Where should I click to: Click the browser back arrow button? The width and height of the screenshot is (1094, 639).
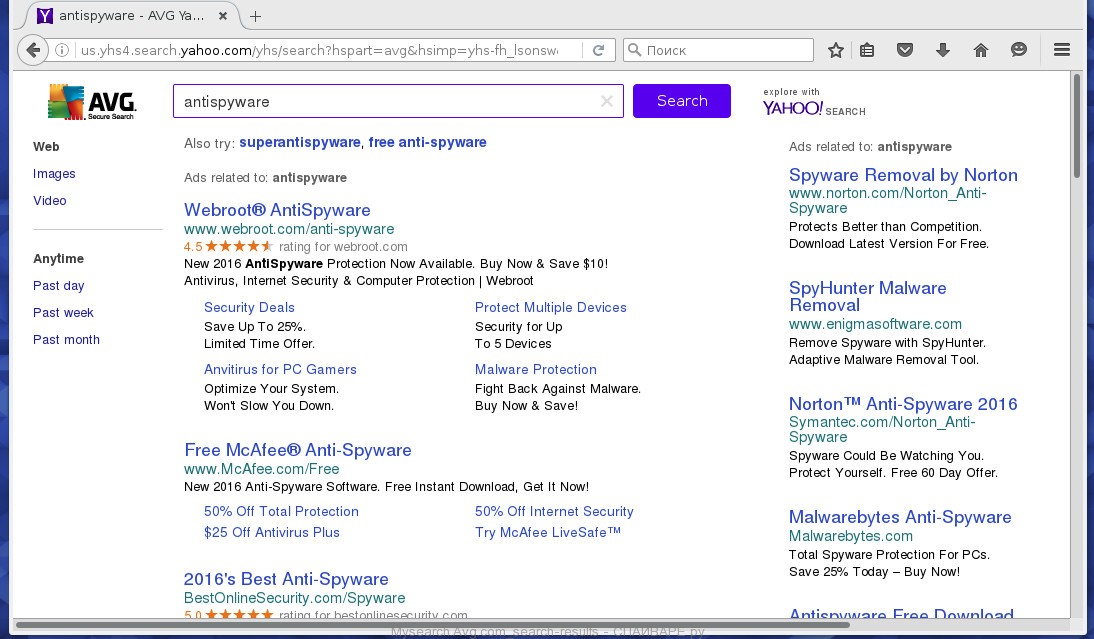[33, 50]
